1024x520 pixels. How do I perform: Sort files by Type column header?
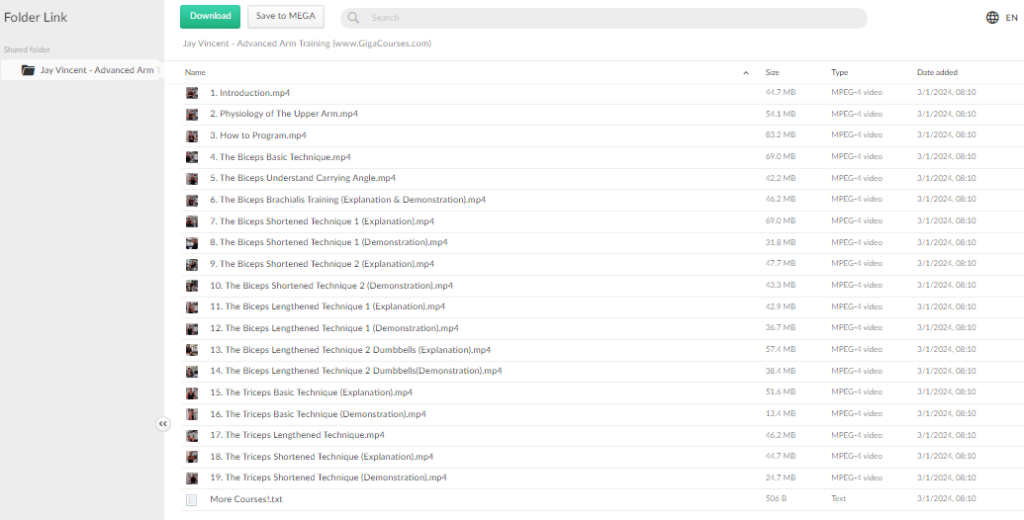pyautogui.click(x=839, y=72)
